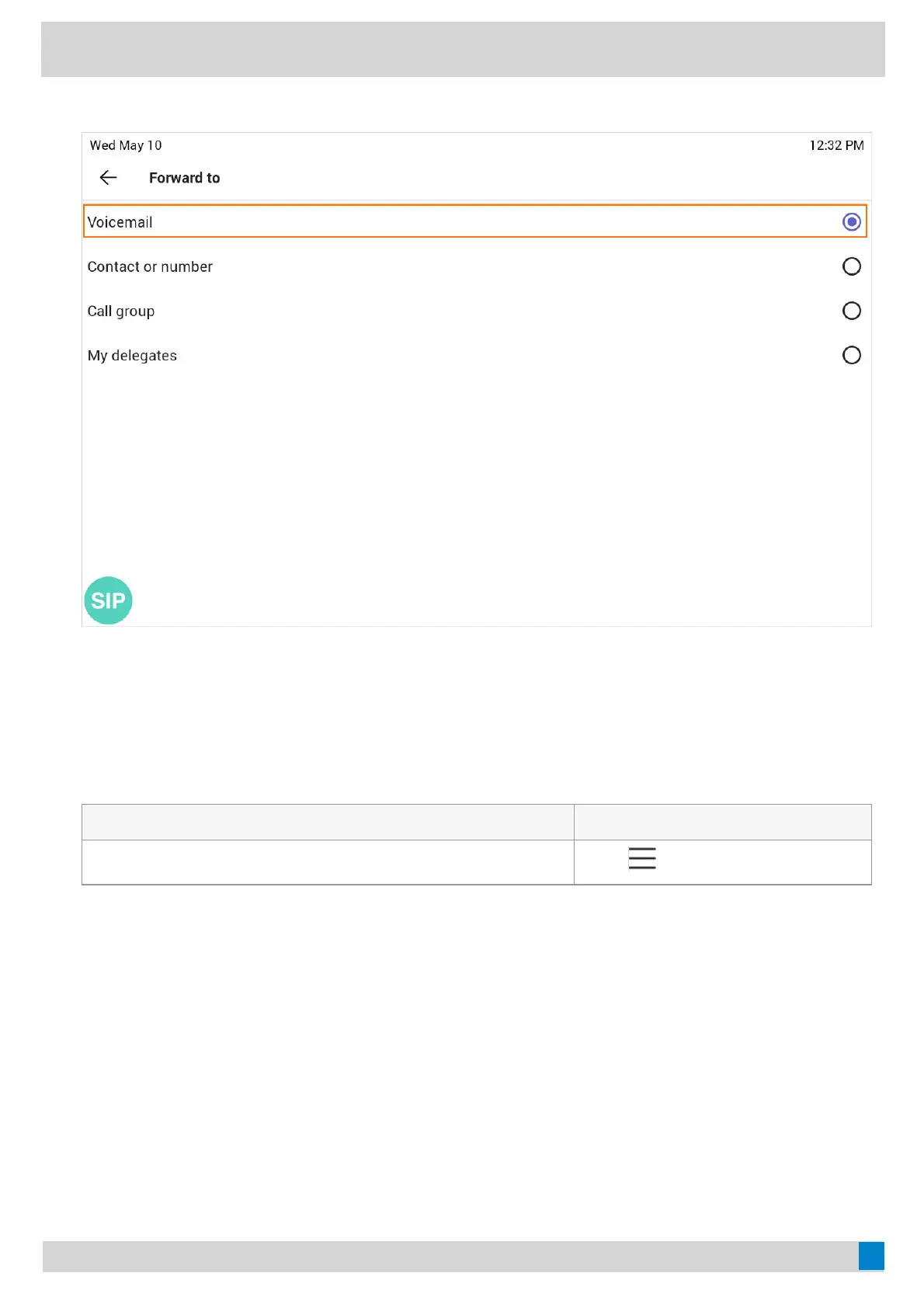Click the Voicemail option label
This screenshot has width=924, height=1308.
coord(120,222)
